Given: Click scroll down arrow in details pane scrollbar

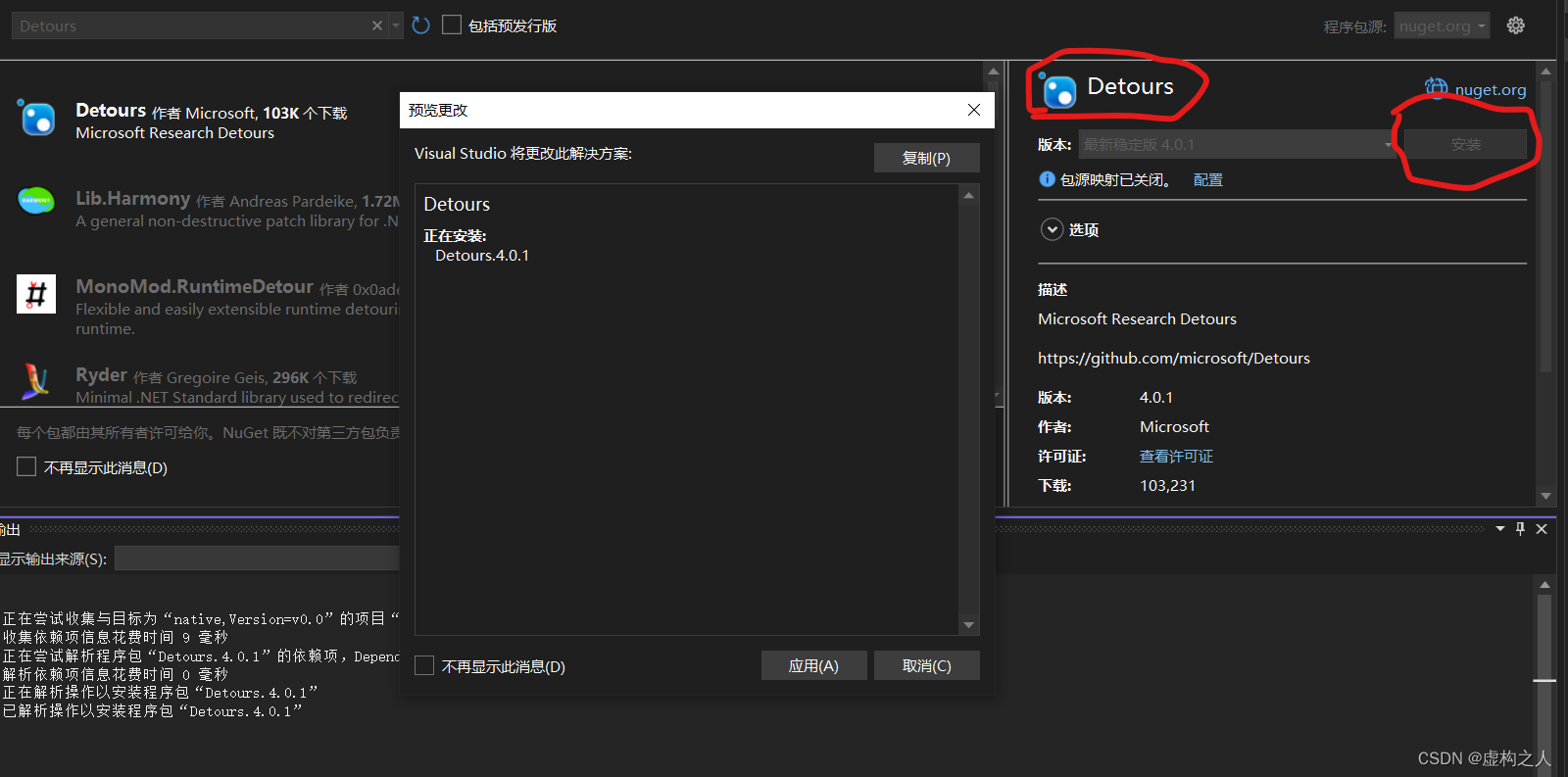Looking at the screenshot, I should point(1545,496).
